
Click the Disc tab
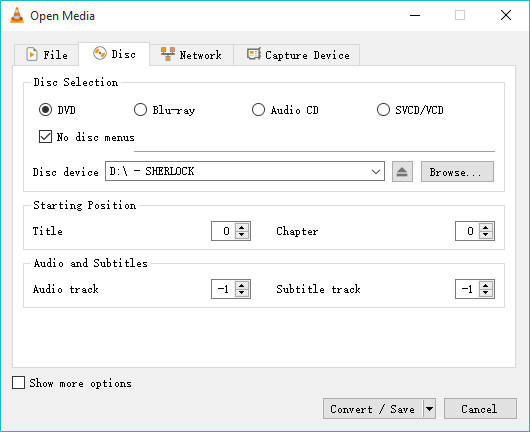pyautogui.click(x=114, y=54)
